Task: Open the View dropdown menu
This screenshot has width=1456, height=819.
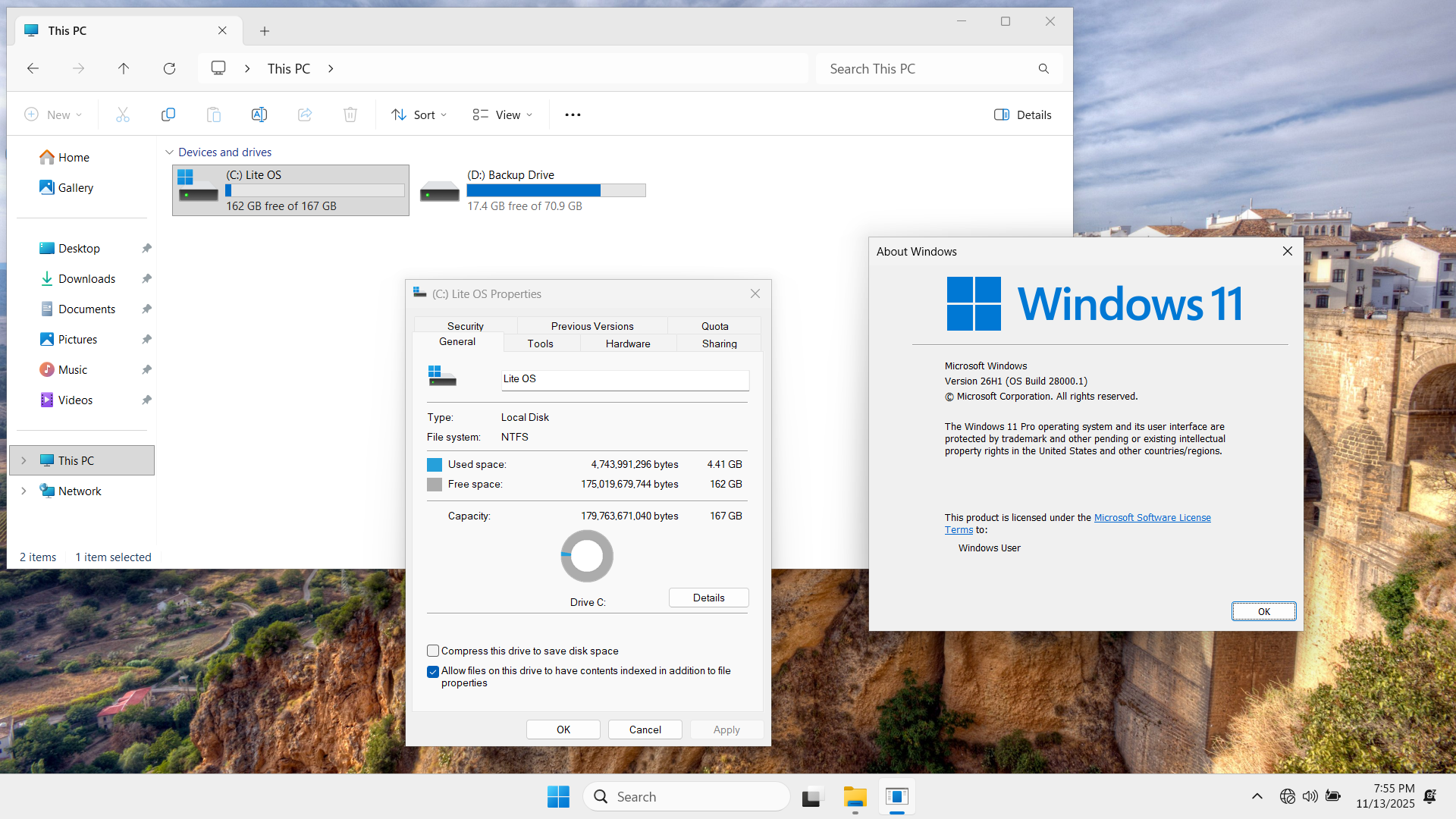Action: pos(502,115)
